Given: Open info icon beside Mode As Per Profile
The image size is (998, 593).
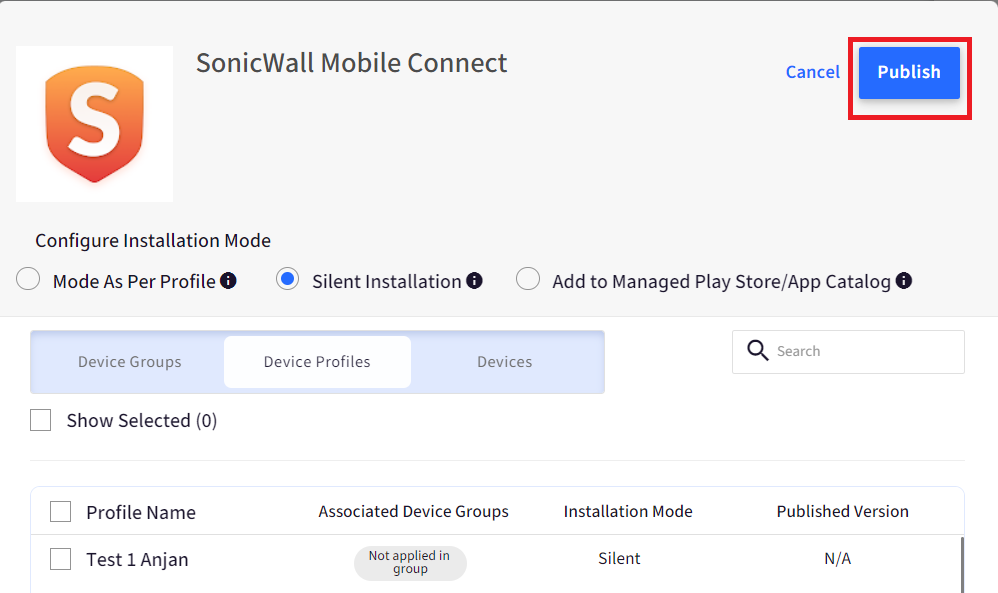Looking at the screenshot, I should 228,281.
